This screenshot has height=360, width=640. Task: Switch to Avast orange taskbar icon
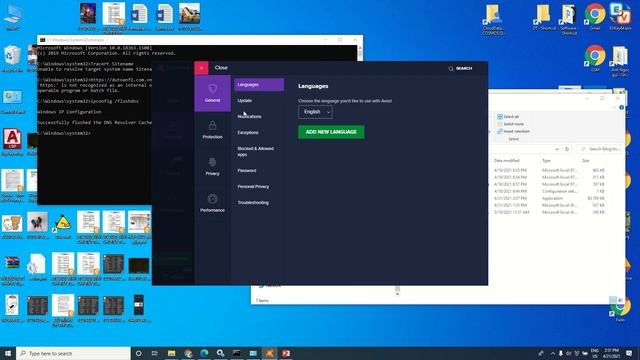(x=269, y=353)
